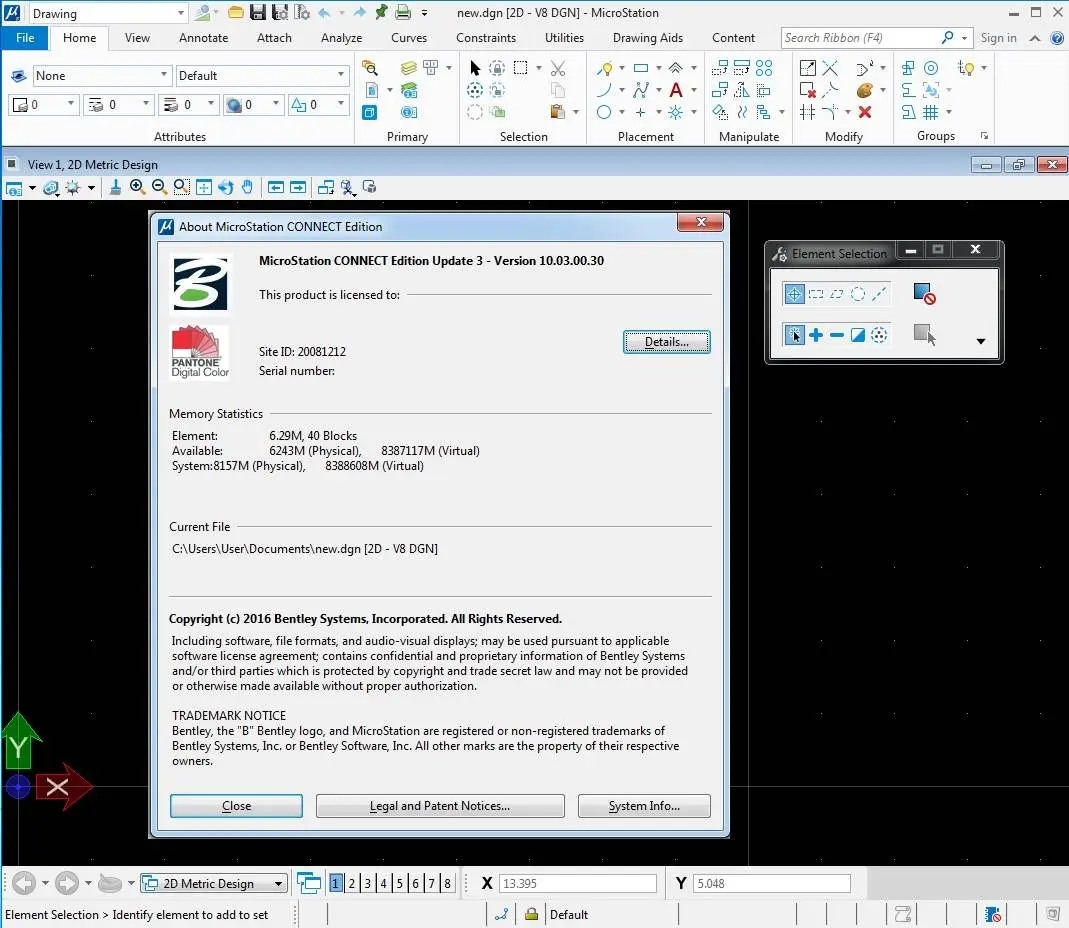Open the File tab
The image size is (1069, 928).
click(x=25, y=38)
